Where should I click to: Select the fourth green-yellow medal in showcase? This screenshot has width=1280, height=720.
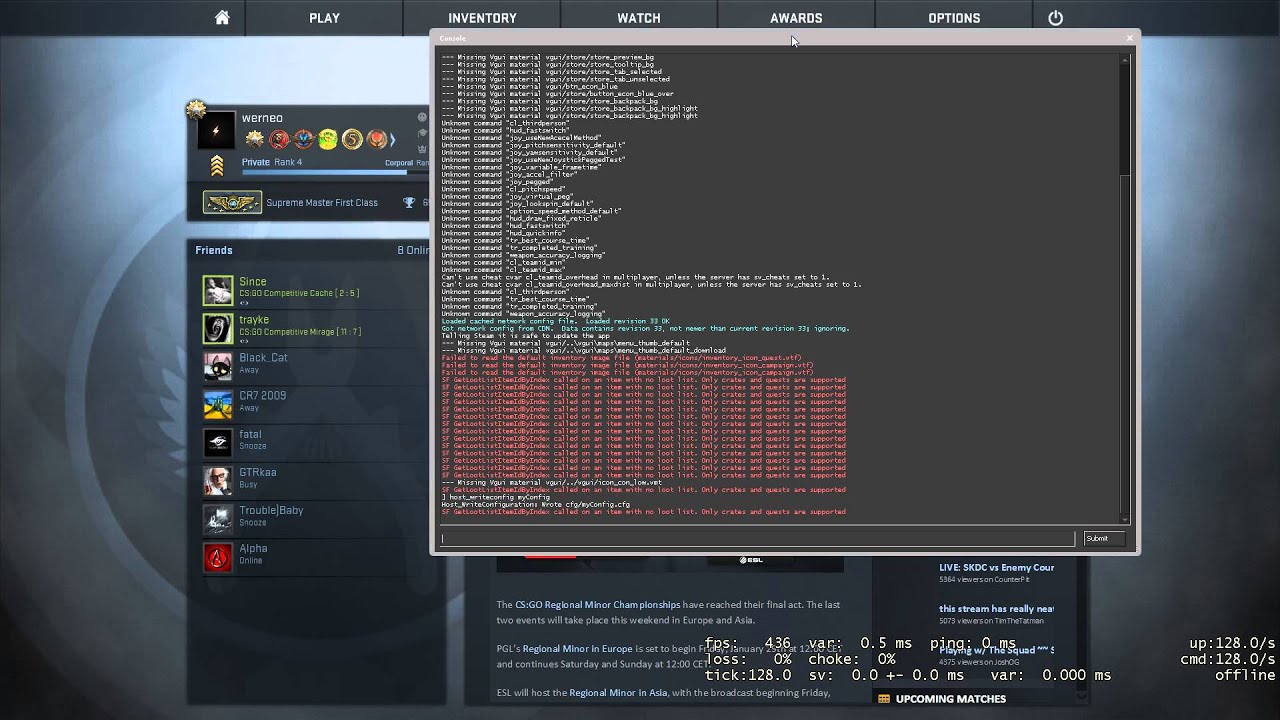coord(328,140)
